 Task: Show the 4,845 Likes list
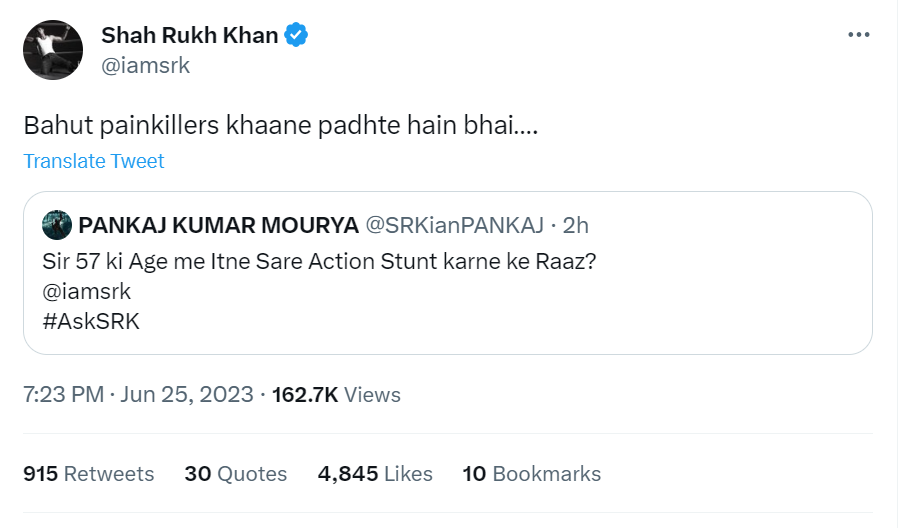click(x=375, y=473)
